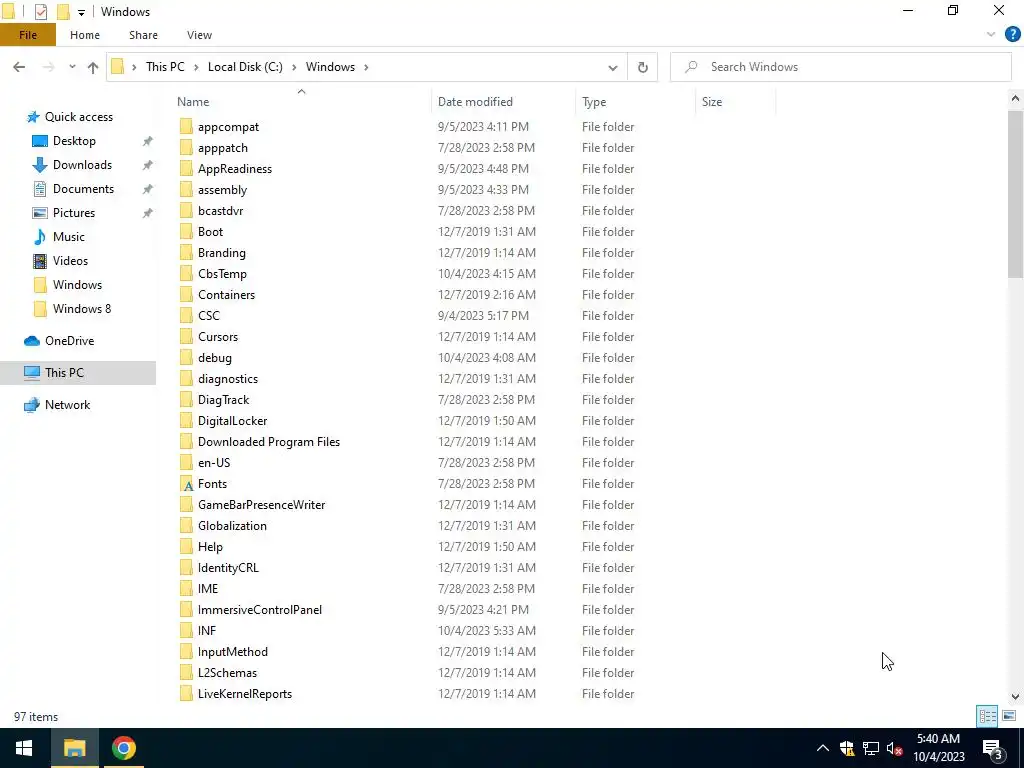
Task: Navigate to This PC breadcrumb
Action: click(x=165, y=67)
